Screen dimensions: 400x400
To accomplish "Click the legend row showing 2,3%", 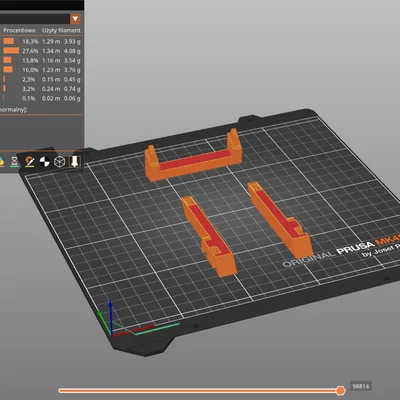I will [41, 79].
